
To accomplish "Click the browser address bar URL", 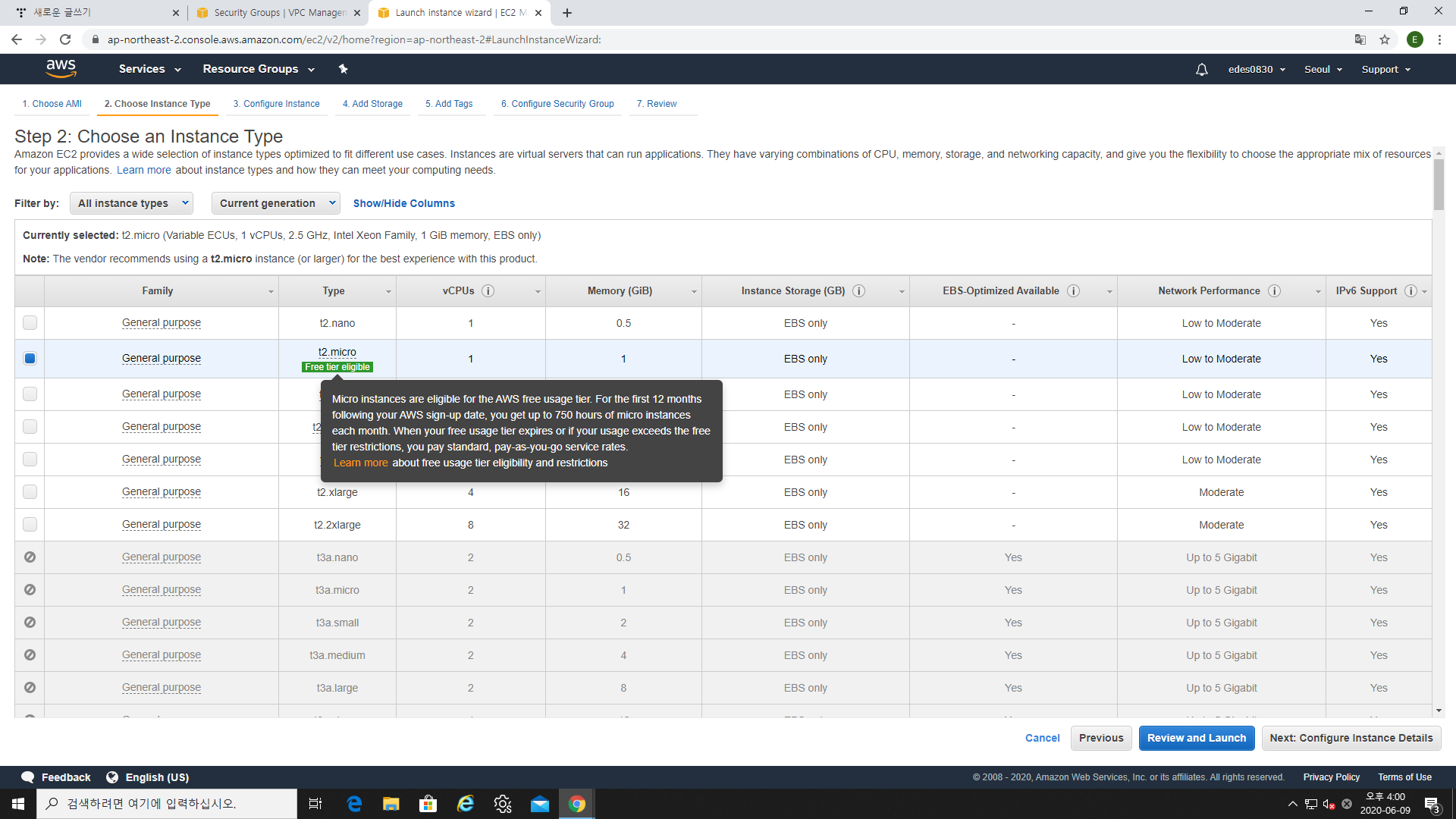I will pos(354,39).
